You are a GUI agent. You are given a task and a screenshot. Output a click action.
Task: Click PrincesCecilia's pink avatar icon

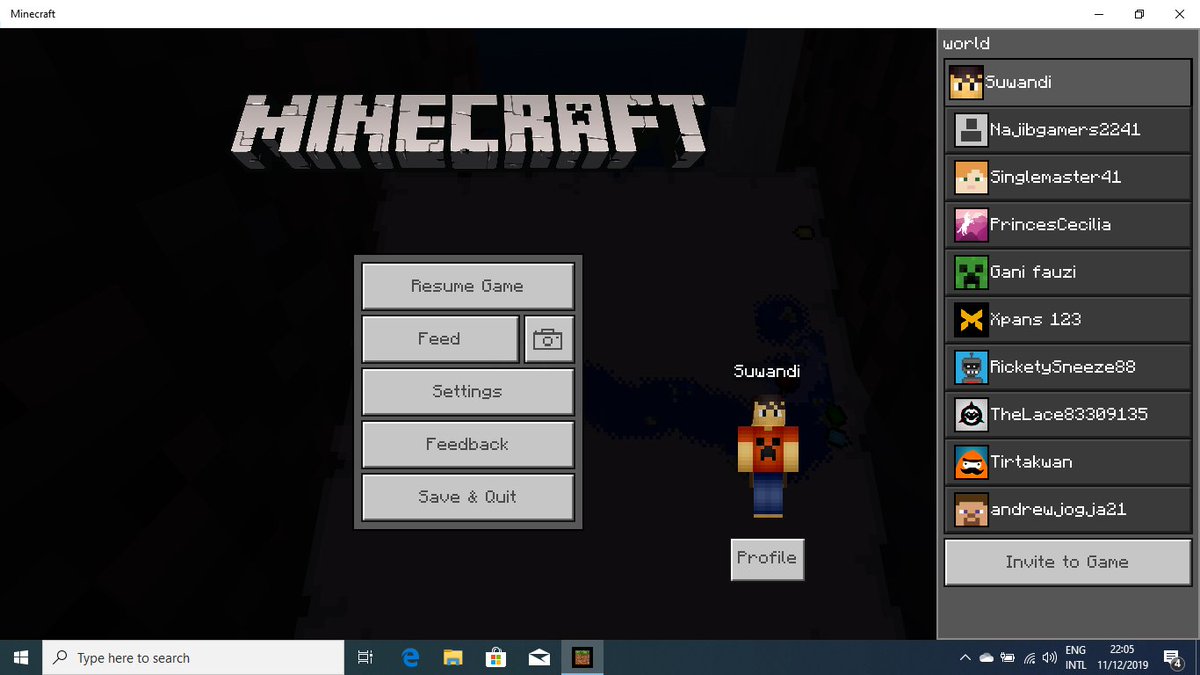tap(971, 225)
